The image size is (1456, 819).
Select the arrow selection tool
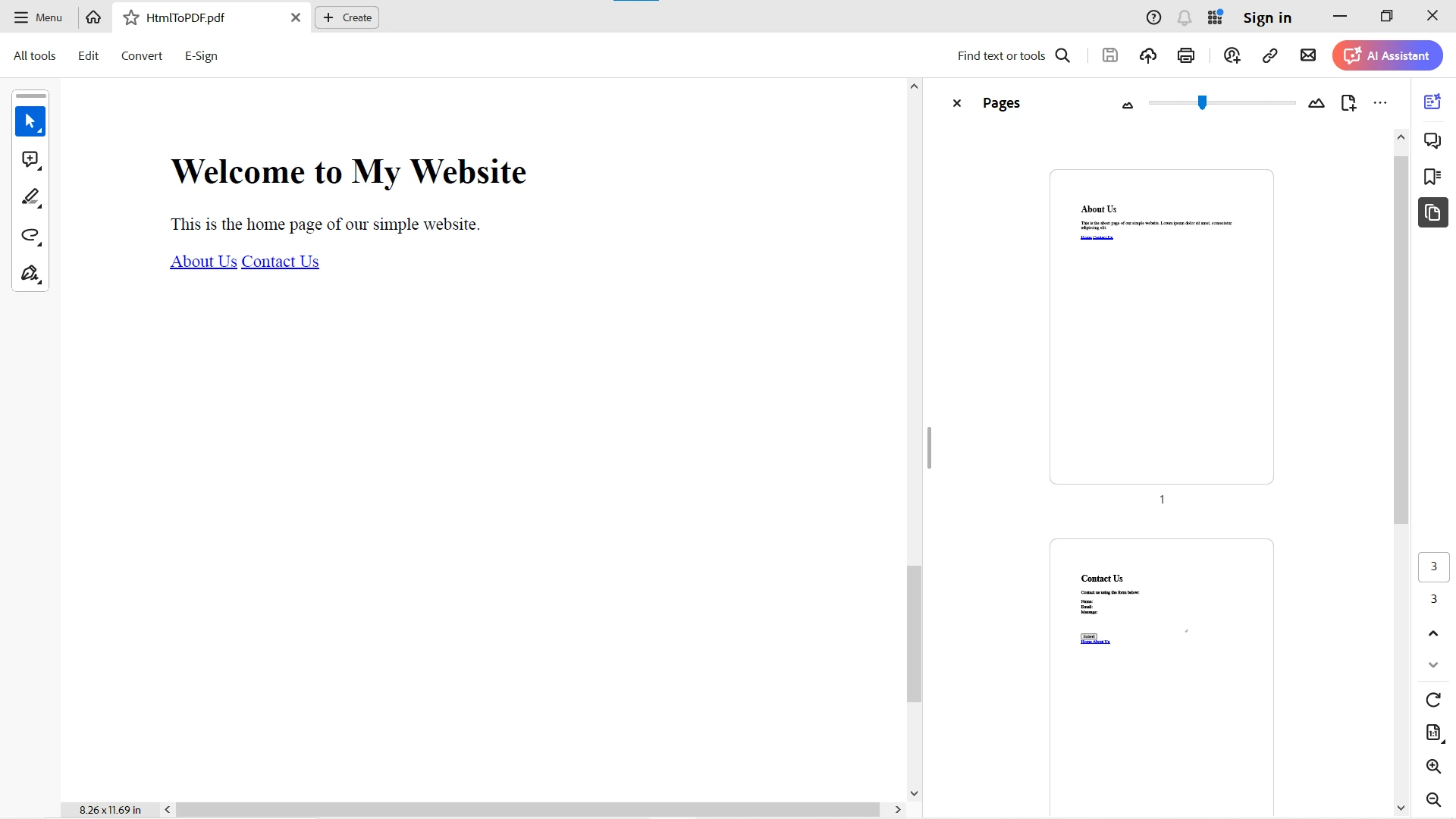pyautogui.click(x=30, y=121)
